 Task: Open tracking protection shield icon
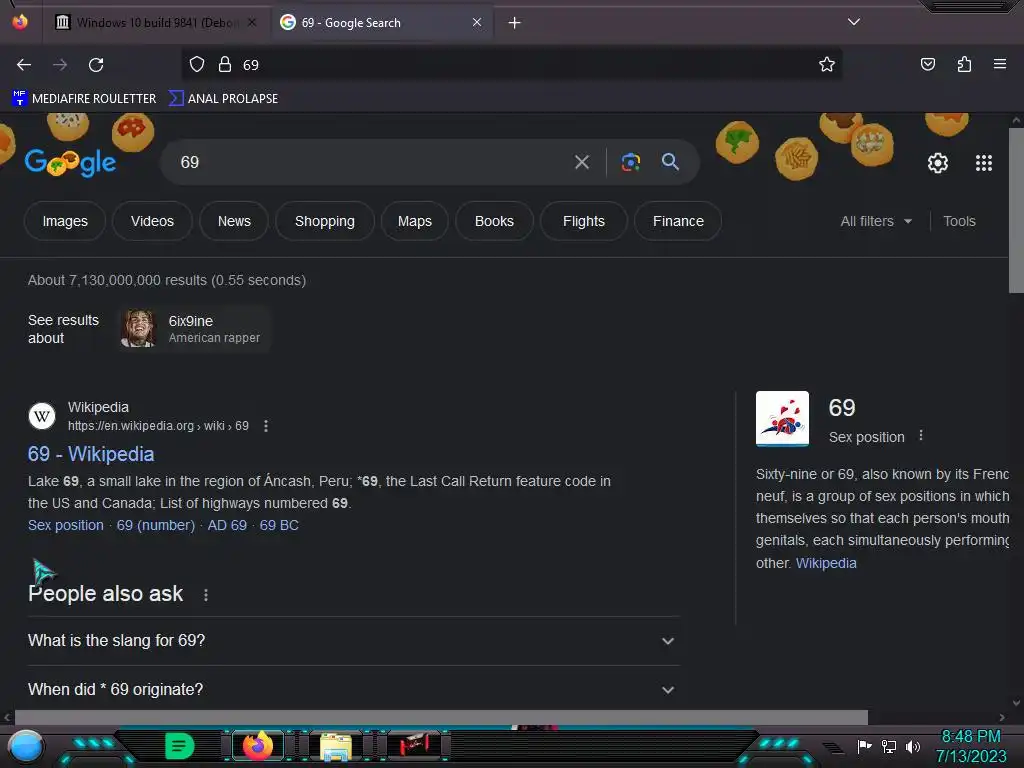point(197,65)
